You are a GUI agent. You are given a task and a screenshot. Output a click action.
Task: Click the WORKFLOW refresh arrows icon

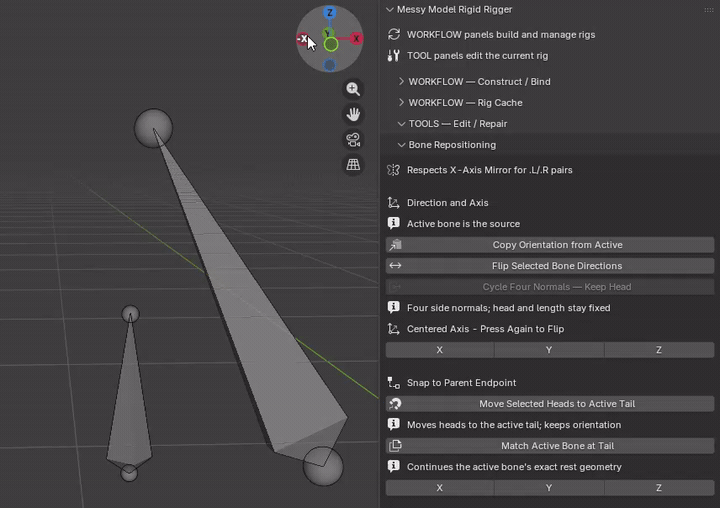pyautogui.click(x=394, y=34)
